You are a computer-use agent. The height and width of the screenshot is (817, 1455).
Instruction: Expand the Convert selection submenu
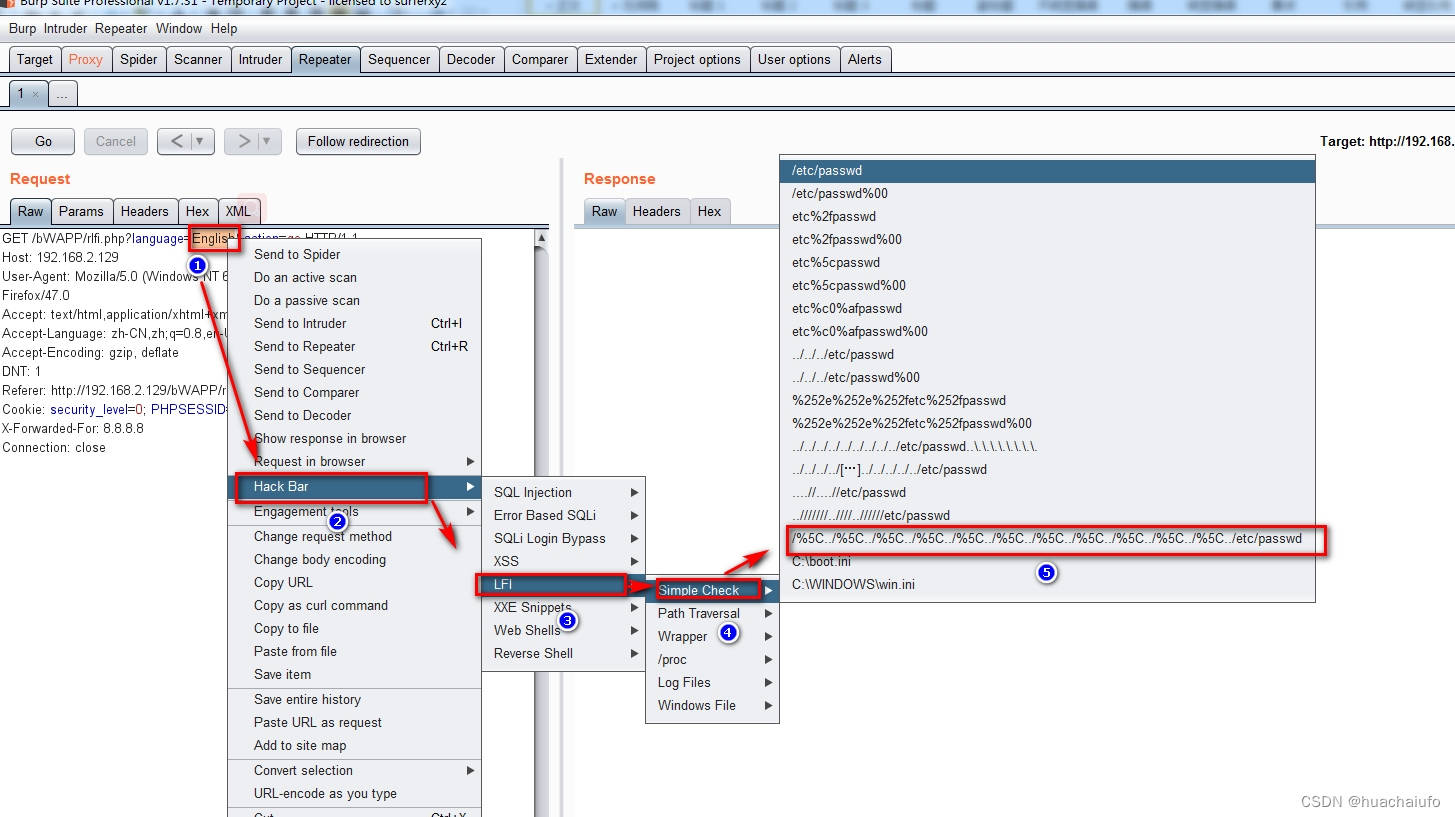coord(355,770)
